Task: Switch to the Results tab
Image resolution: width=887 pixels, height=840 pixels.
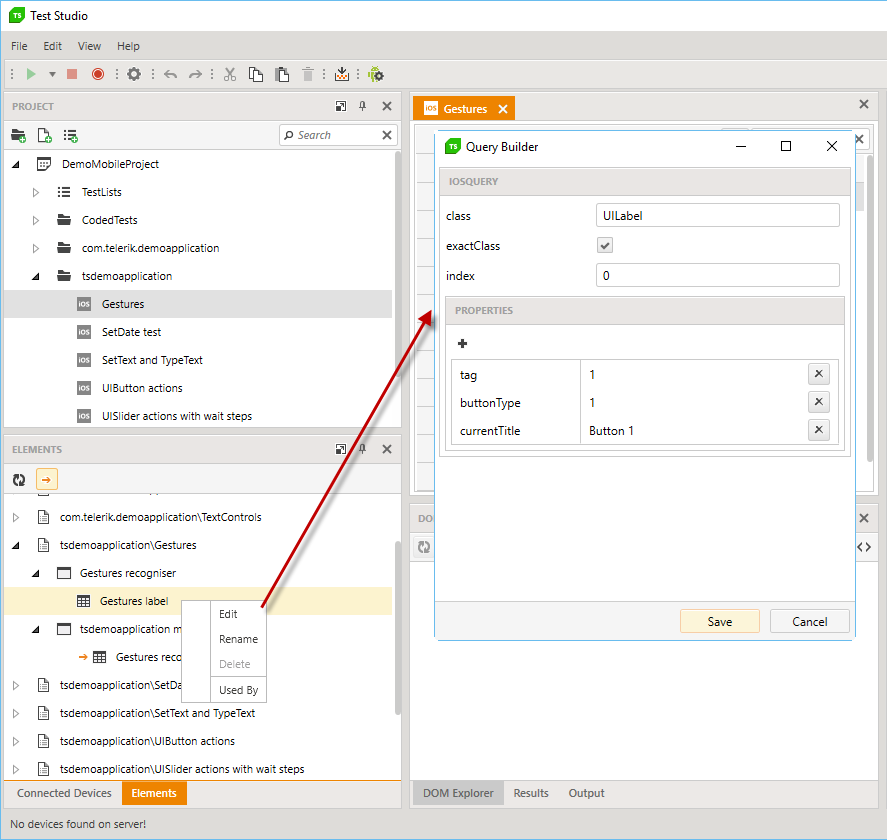Action: pos(531,793)
